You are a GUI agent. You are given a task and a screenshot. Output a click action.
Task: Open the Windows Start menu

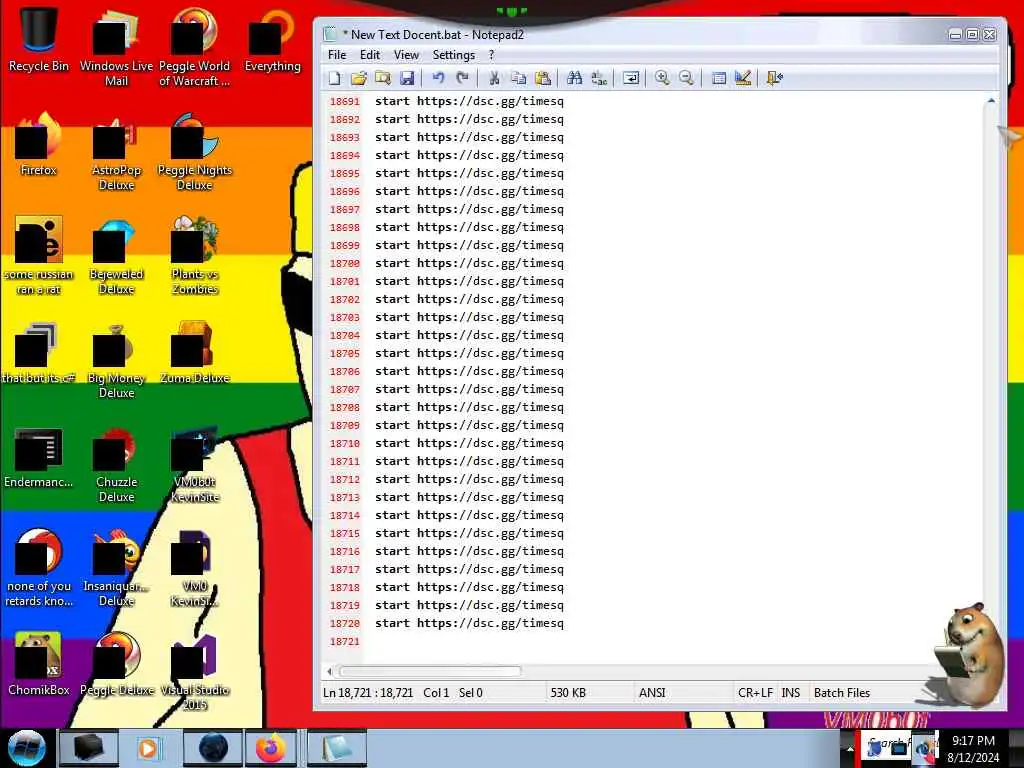click(27, 748)
